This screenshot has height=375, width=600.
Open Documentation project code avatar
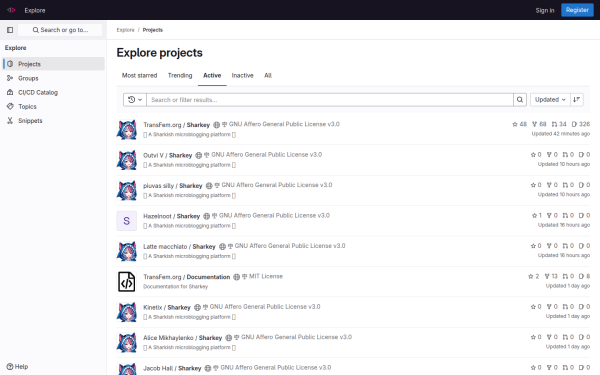[x=127, y=282]
